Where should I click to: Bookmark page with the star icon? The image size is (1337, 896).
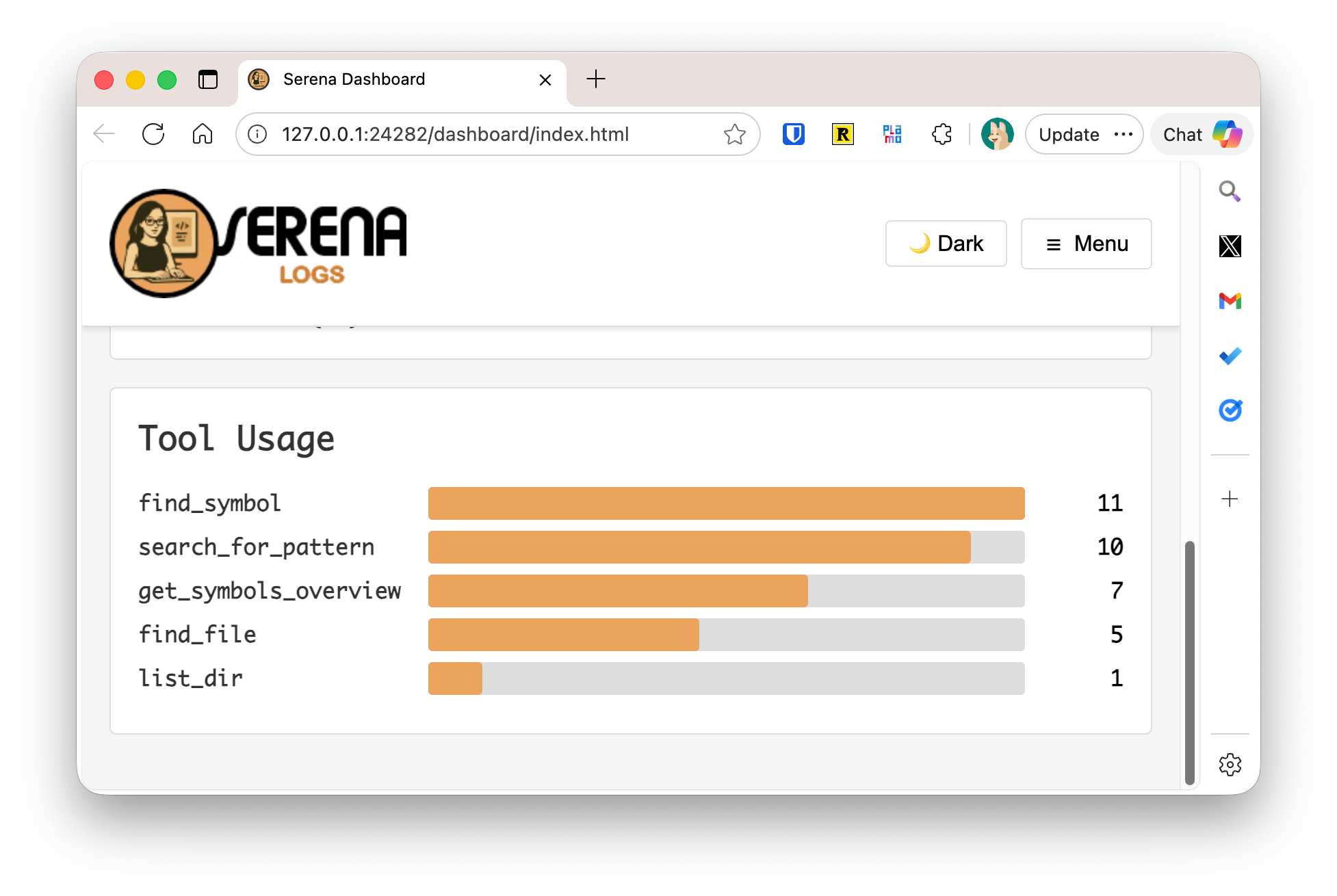pyautogui.click(x=734, y=134)
